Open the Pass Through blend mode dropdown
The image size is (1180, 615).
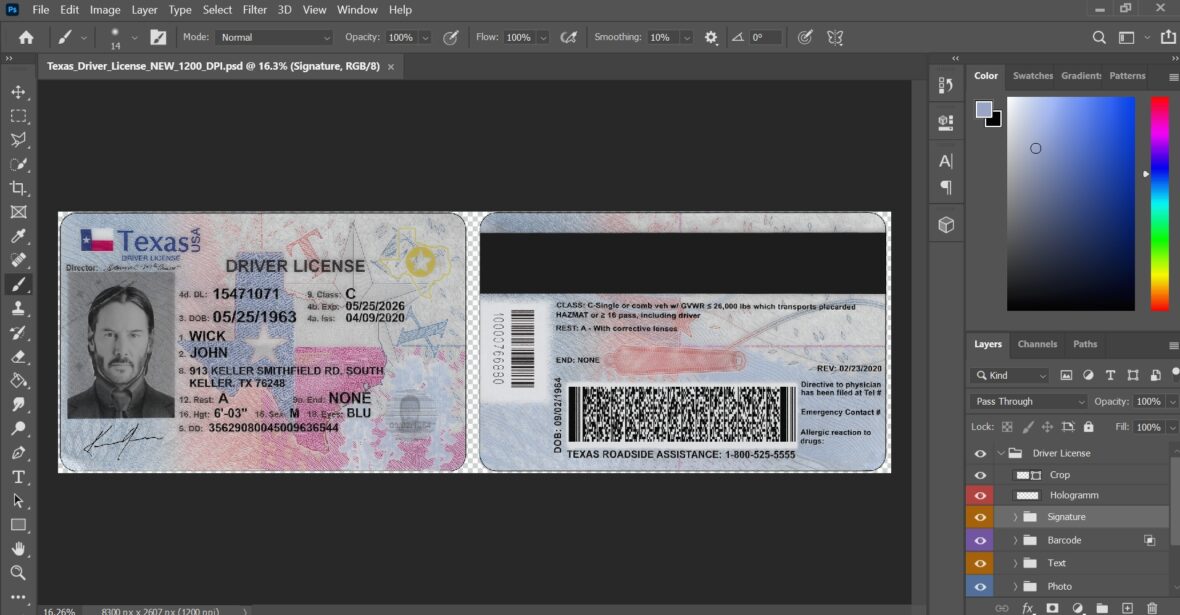tap(1026, 401)
